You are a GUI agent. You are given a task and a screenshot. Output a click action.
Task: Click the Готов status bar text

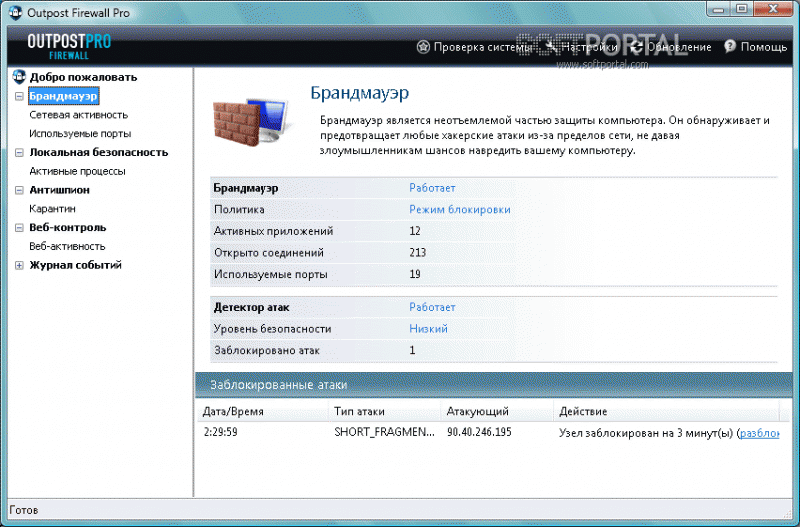(x=23, y=510)
